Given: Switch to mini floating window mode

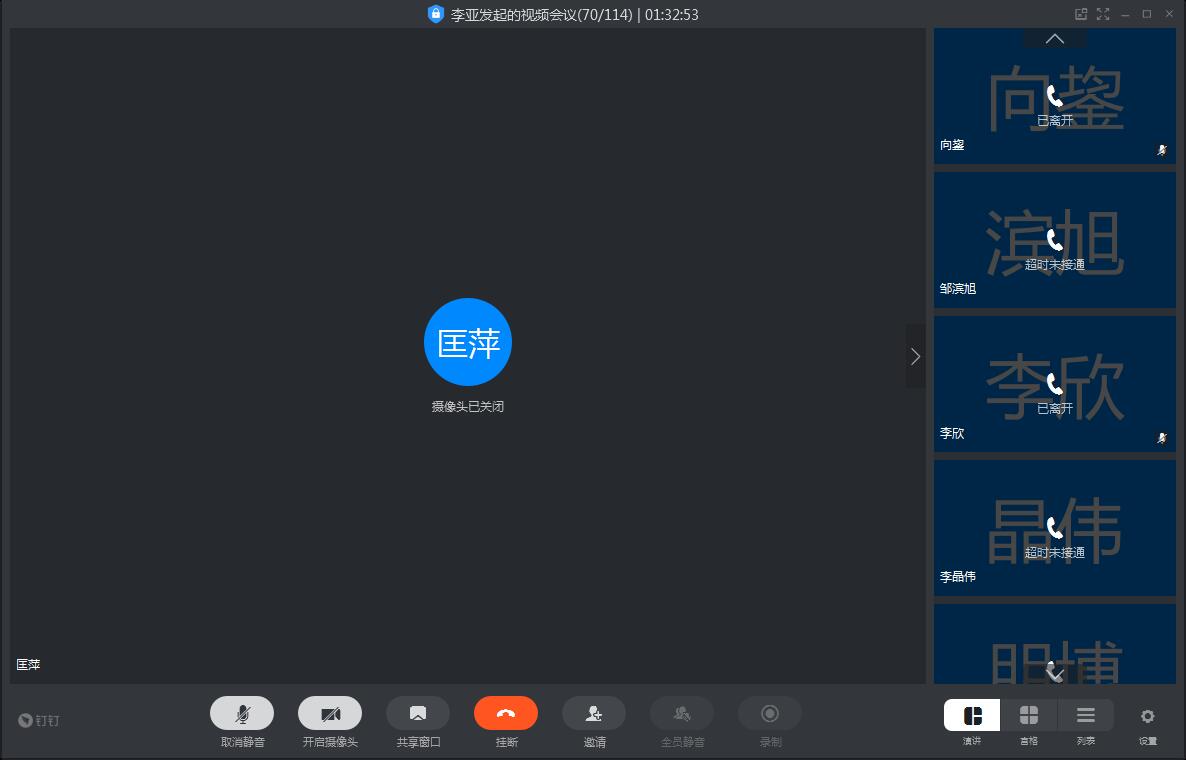Looking at the screenshot, I should (1081, 14).
